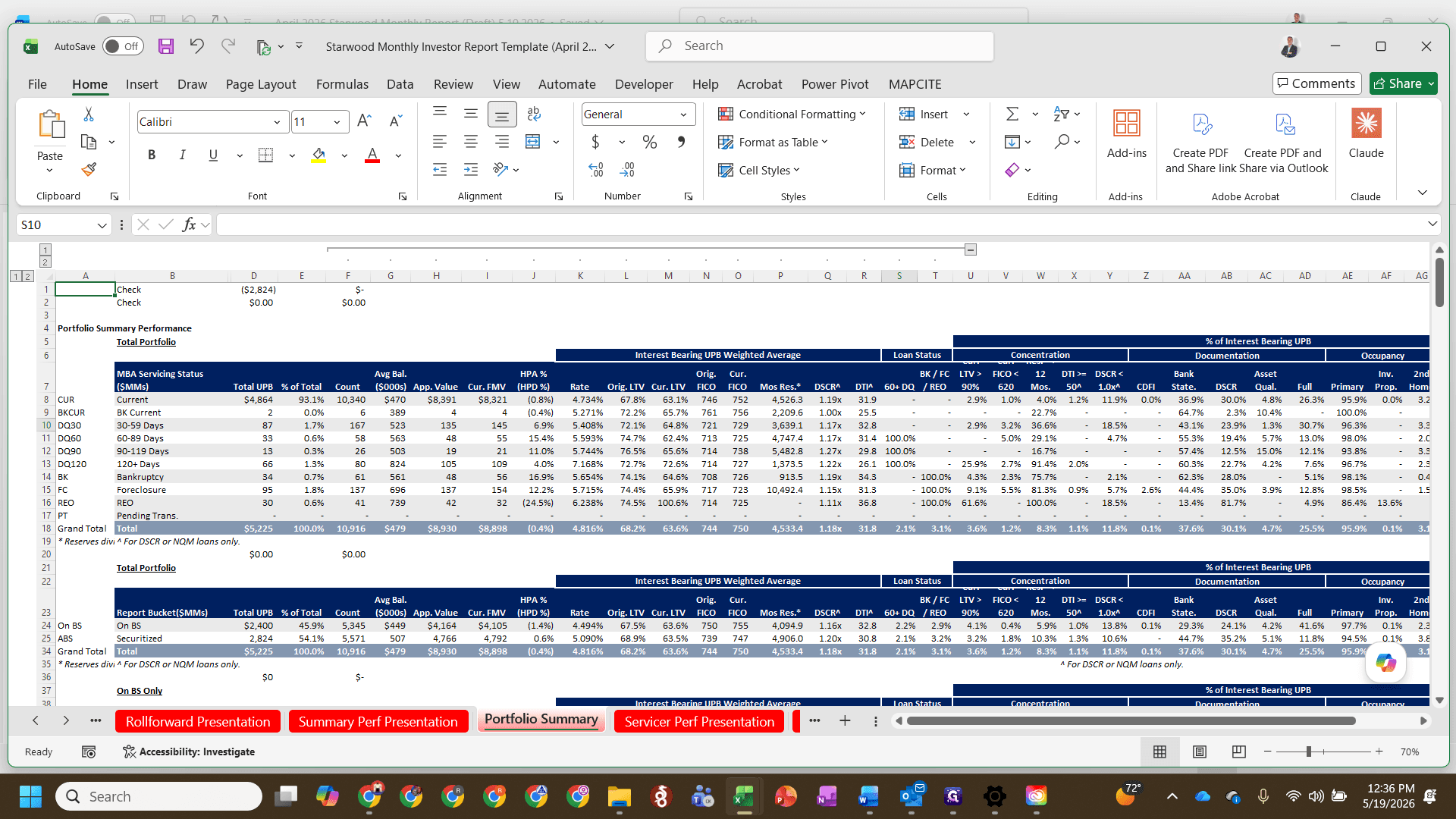Switch to Page Layout view
This screenshot has width=1456, height=819.
click(1200, 752)
